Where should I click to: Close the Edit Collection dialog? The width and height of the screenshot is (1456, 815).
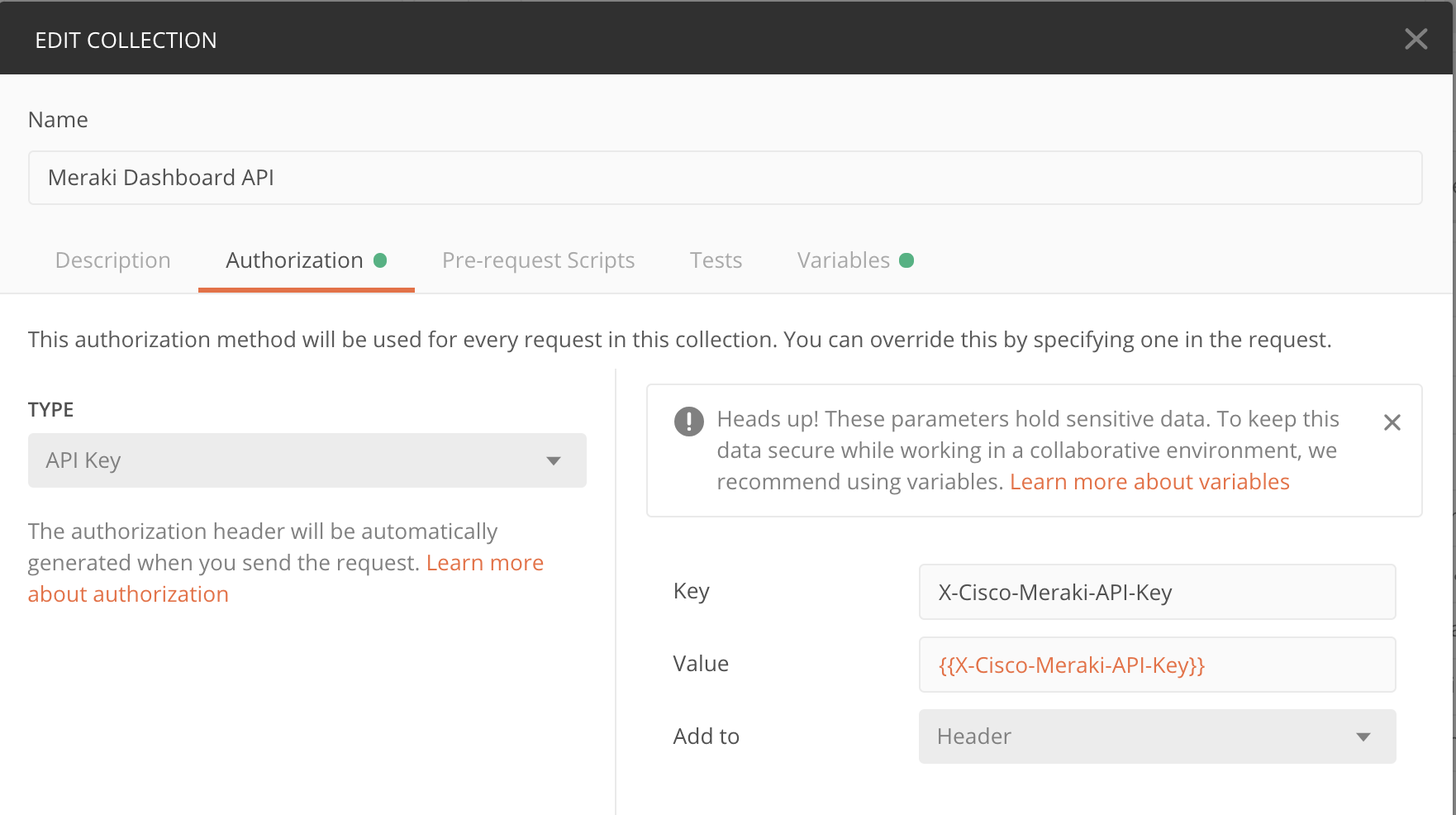(1416, 38)
